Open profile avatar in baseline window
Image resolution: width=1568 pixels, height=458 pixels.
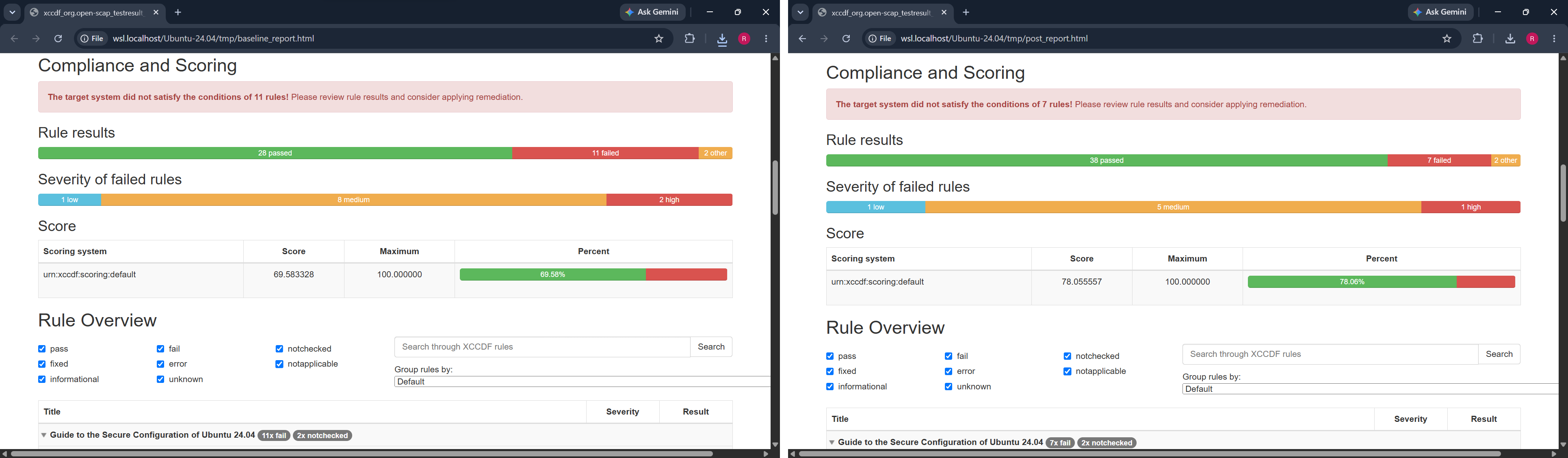pyautogui.click(x=744, y=39)
